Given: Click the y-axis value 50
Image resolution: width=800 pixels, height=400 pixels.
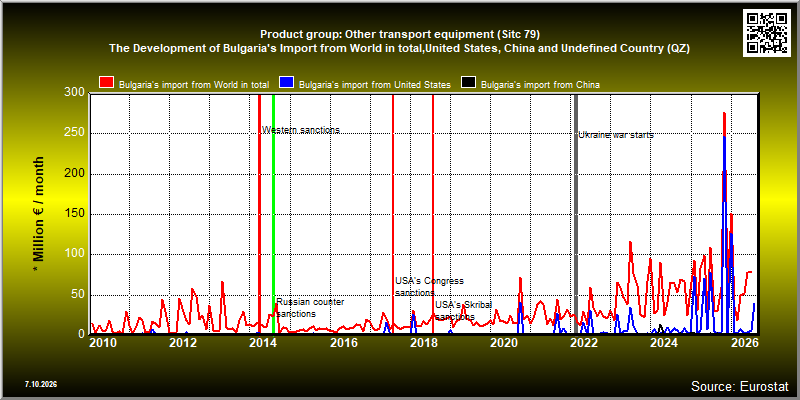Looking at the screenshot, I should coord(79,294).
